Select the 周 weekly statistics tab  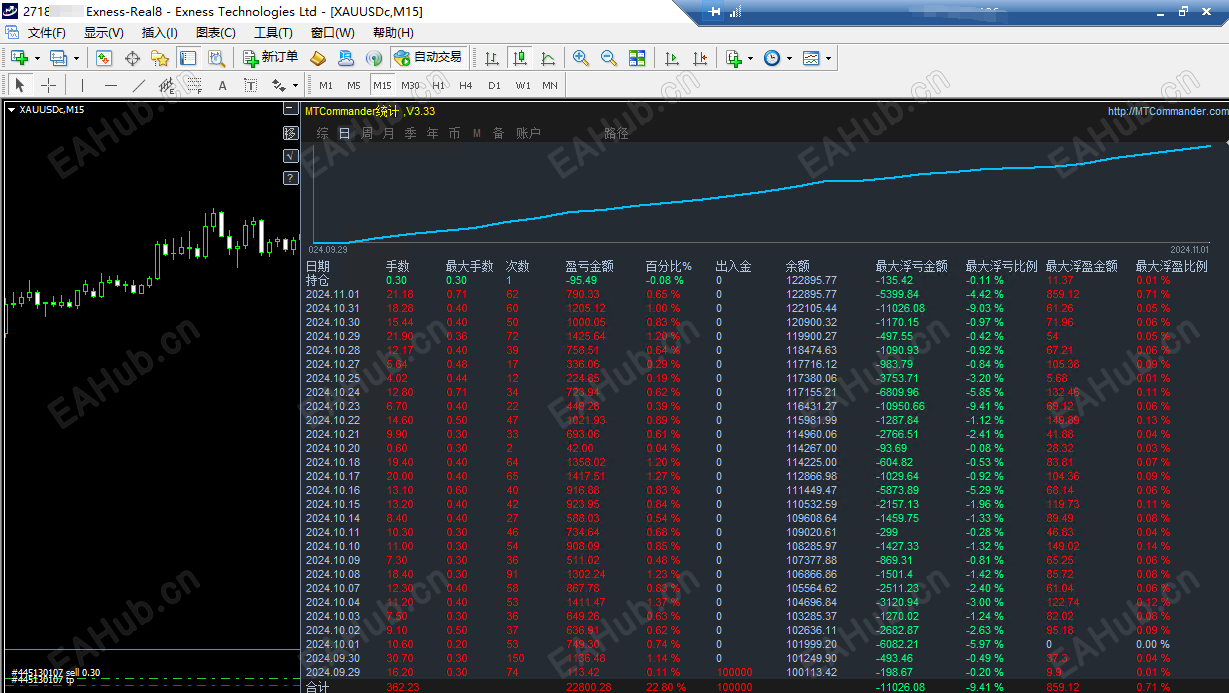pos(367,133)
